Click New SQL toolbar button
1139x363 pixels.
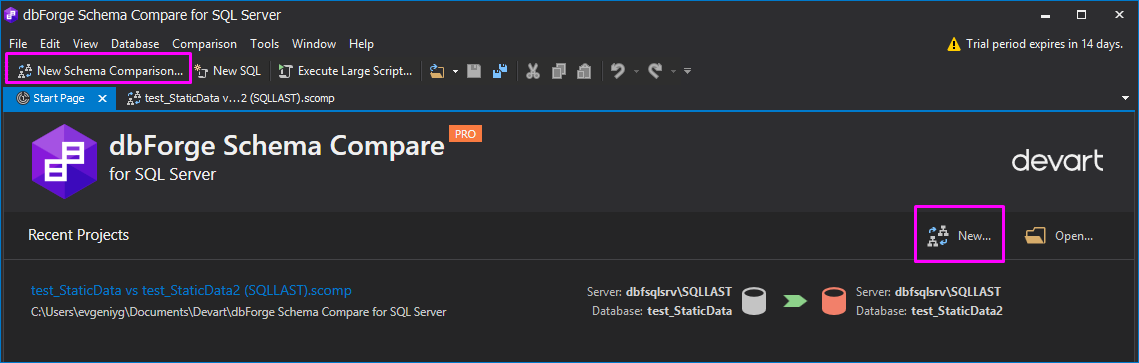(227, 71)
